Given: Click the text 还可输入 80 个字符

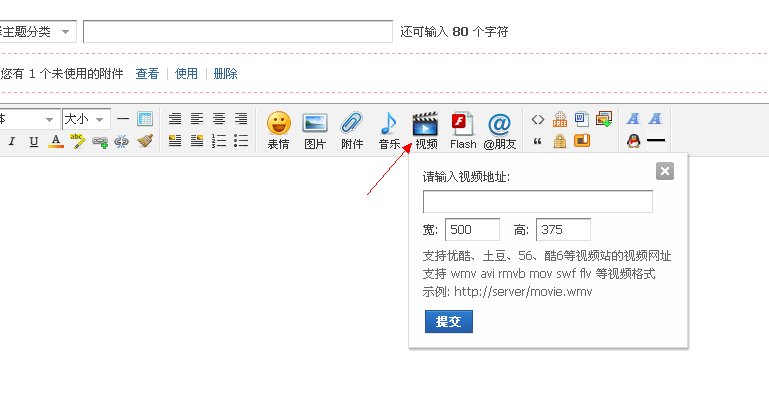Looking at the screenshot, I should (454, 32).
